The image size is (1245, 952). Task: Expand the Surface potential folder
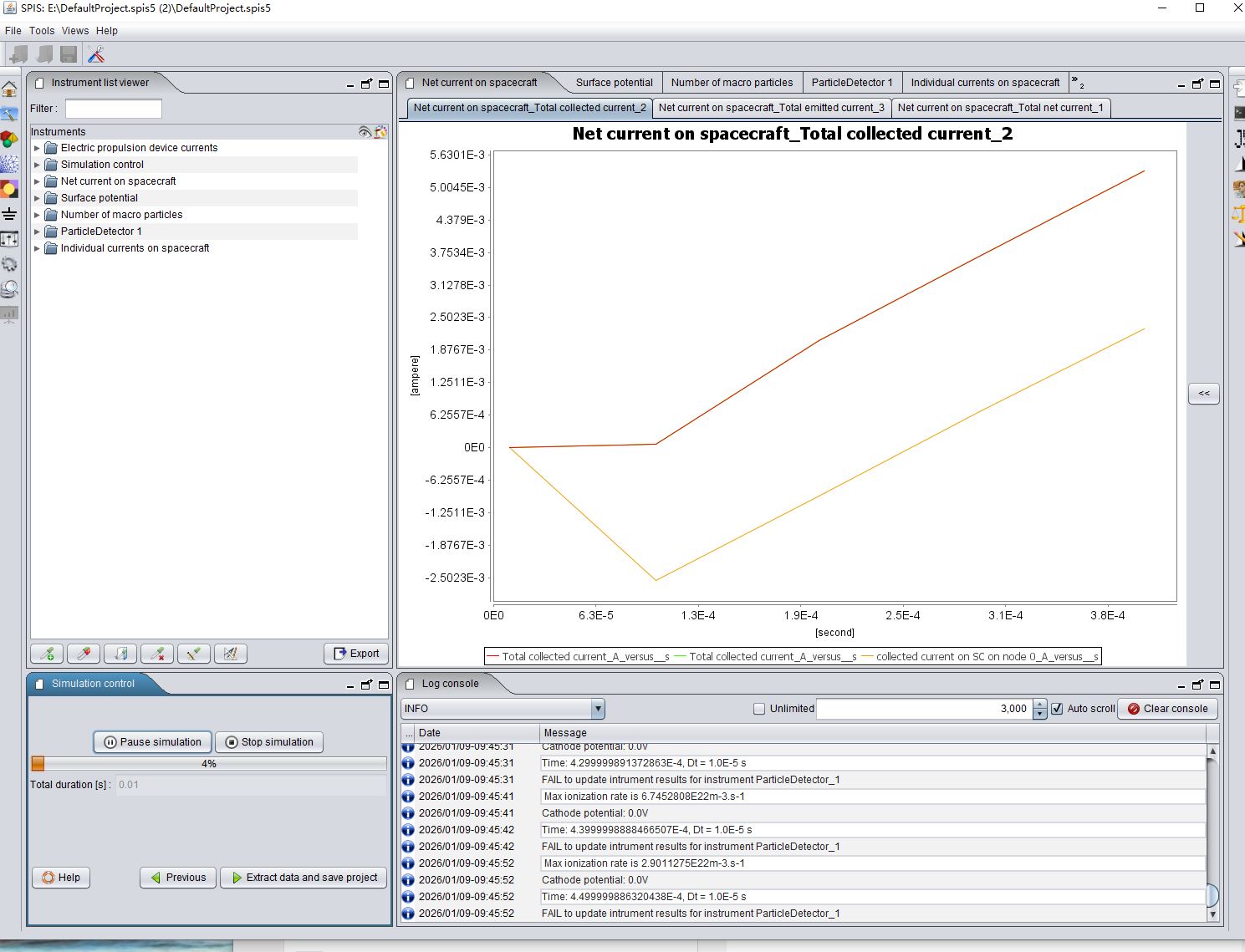pos(37,198)
